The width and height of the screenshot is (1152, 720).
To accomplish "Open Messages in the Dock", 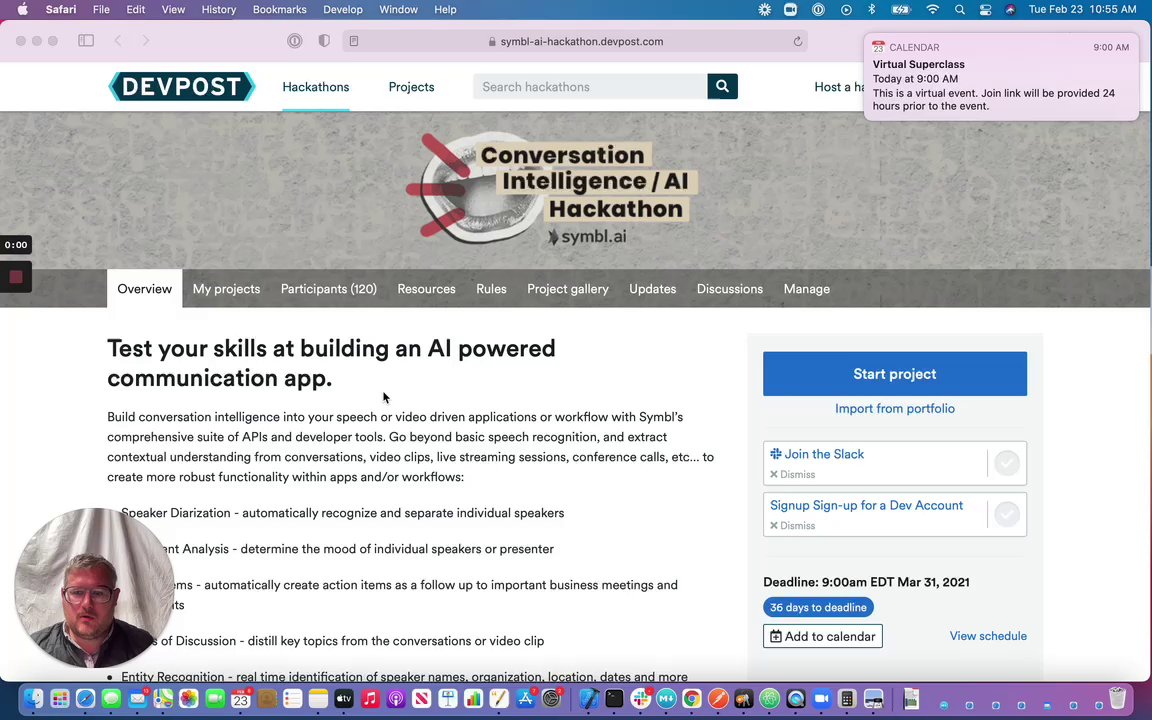I will click(111, 699).
